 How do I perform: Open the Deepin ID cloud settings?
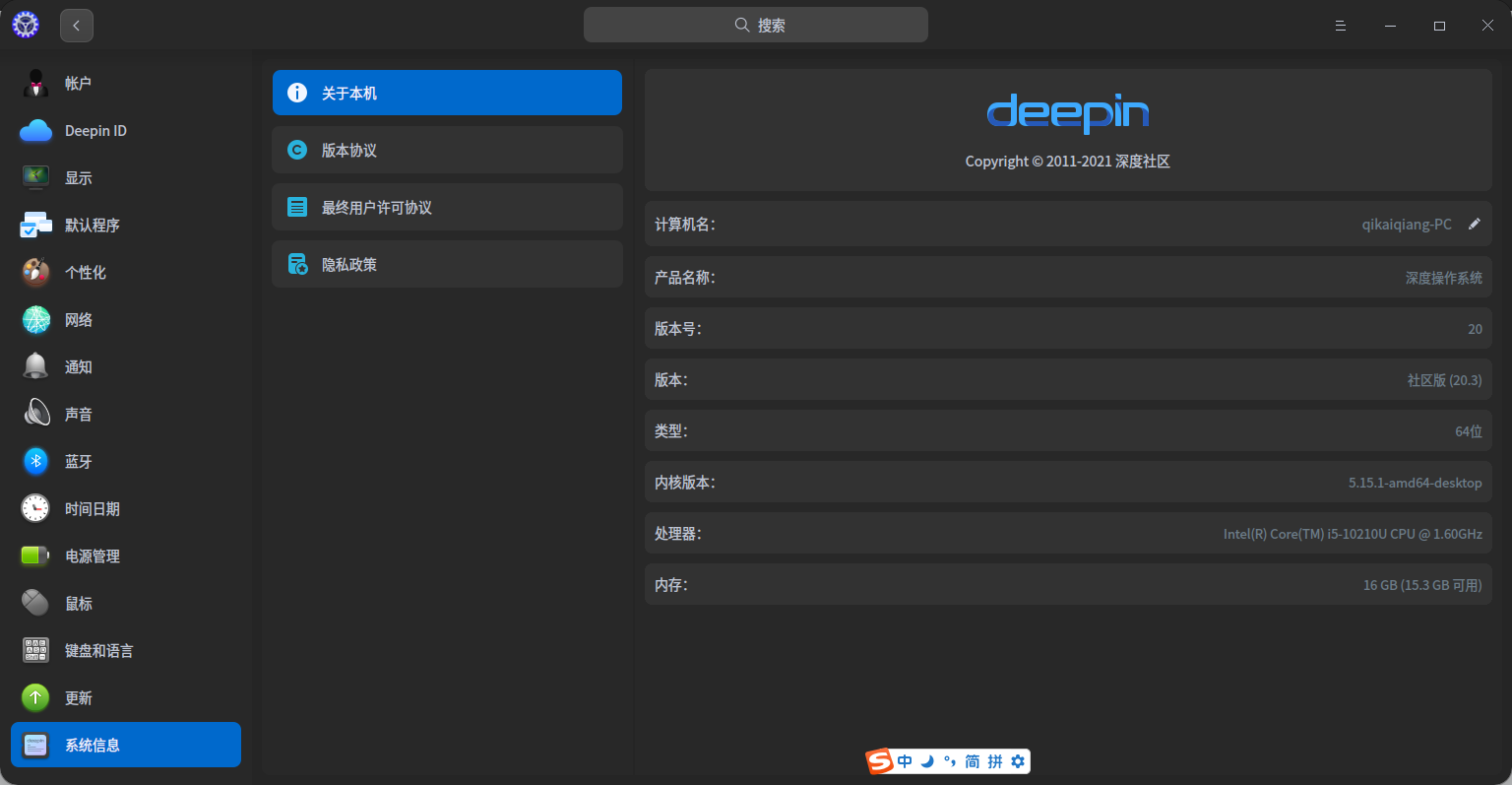[126, 131]
